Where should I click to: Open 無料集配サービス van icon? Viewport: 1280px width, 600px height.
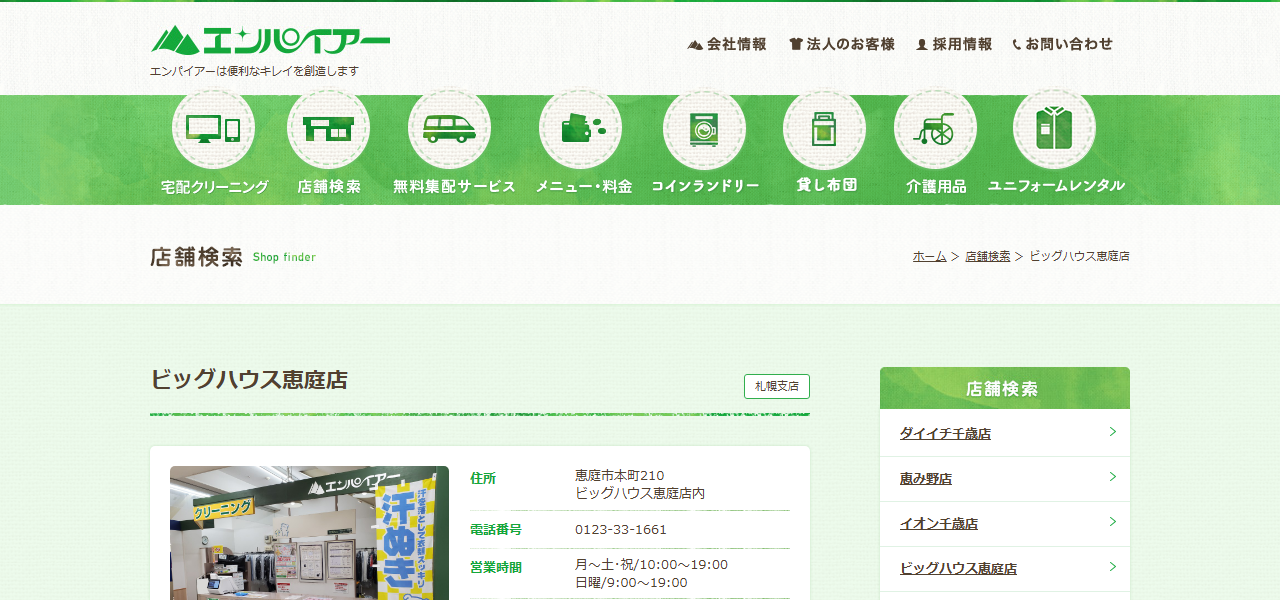pos(449,129)
